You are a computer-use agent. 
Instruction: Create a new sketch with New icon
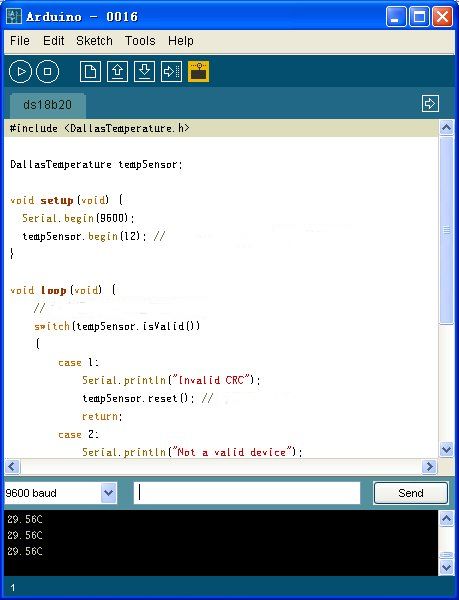click(x=90, y=72)
